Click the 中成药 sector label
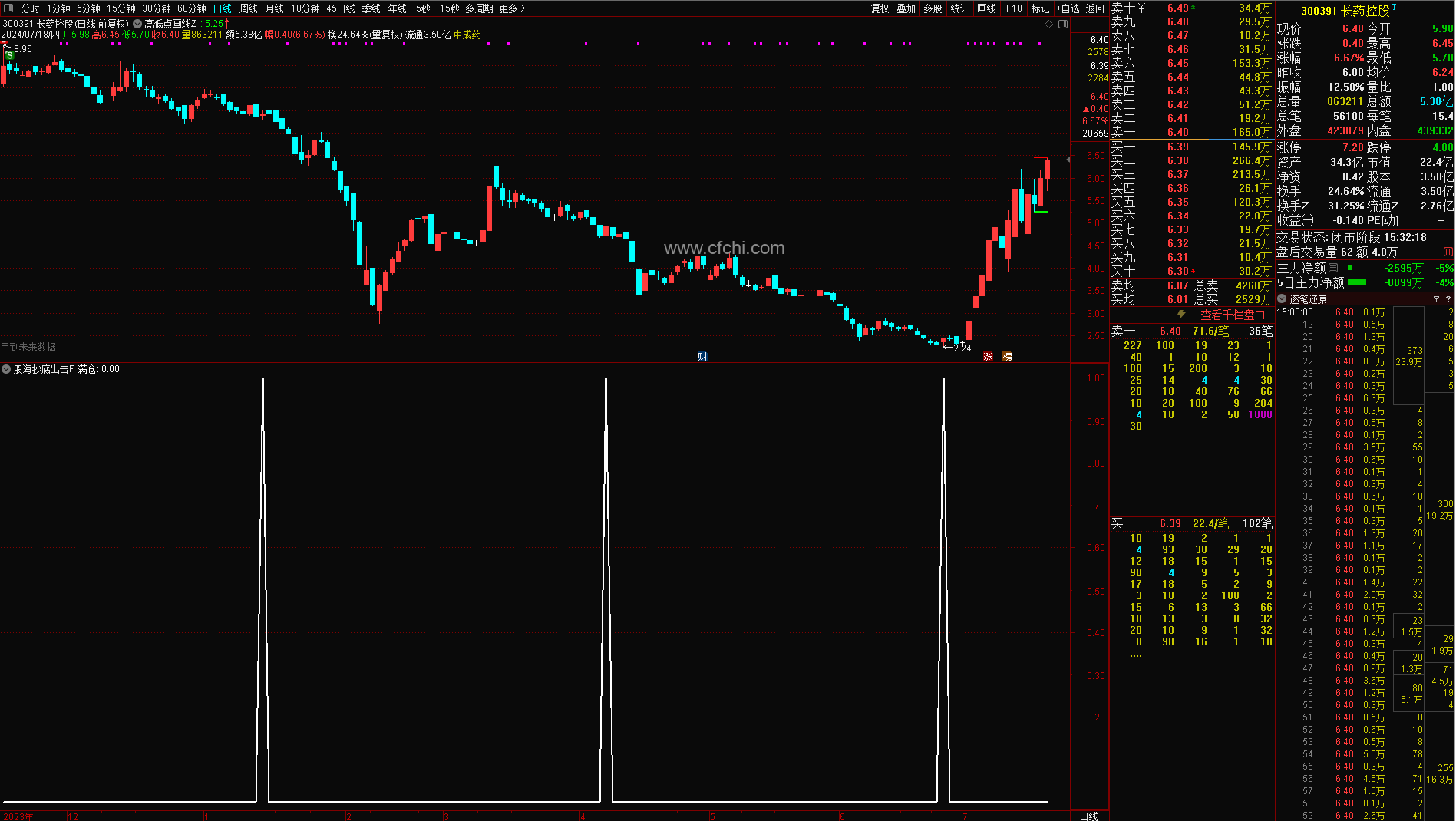The width and height of the screenshot is (1456, 821). coord(467,35)
